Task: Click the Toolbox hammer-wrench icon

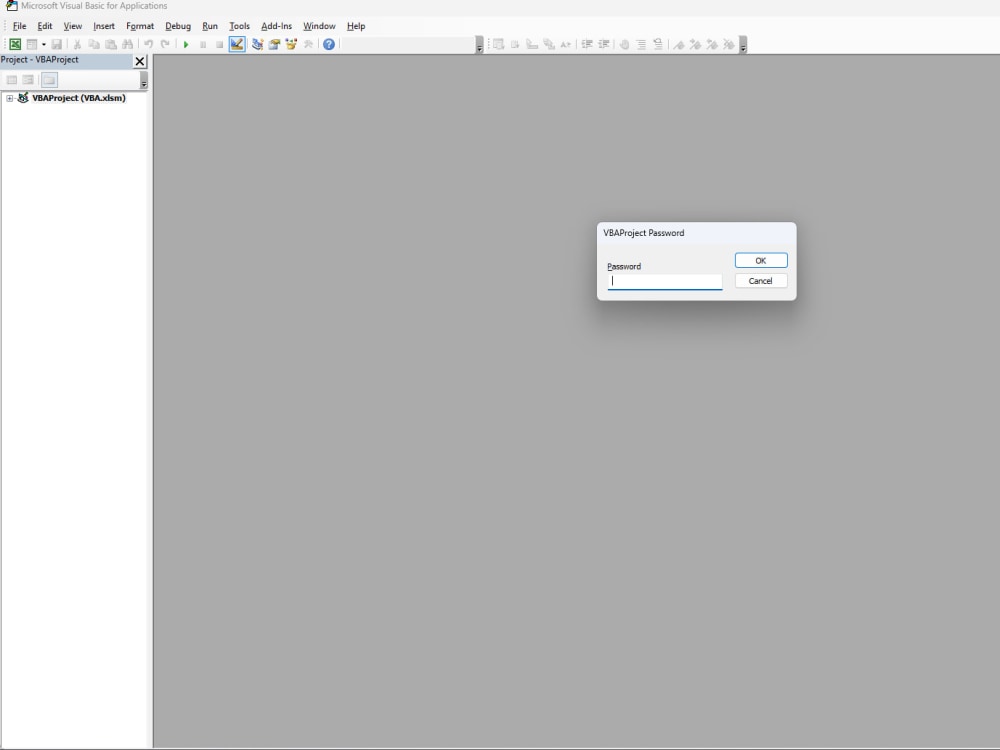Action: 308,44
